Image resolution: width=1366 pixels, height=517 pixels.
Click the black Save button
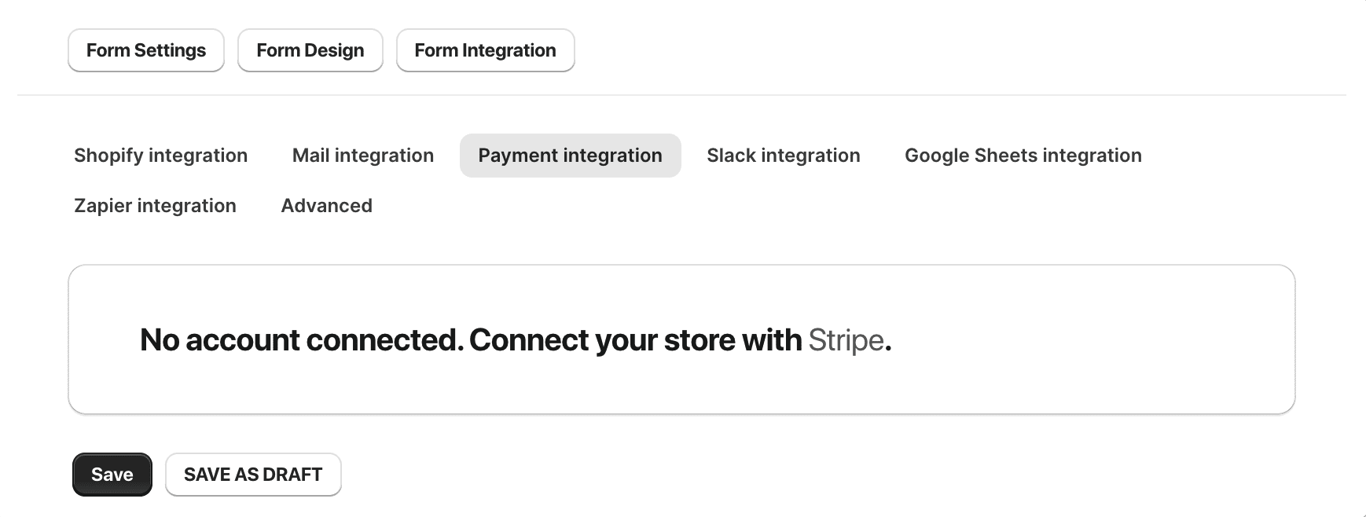(x=112, y=474)
